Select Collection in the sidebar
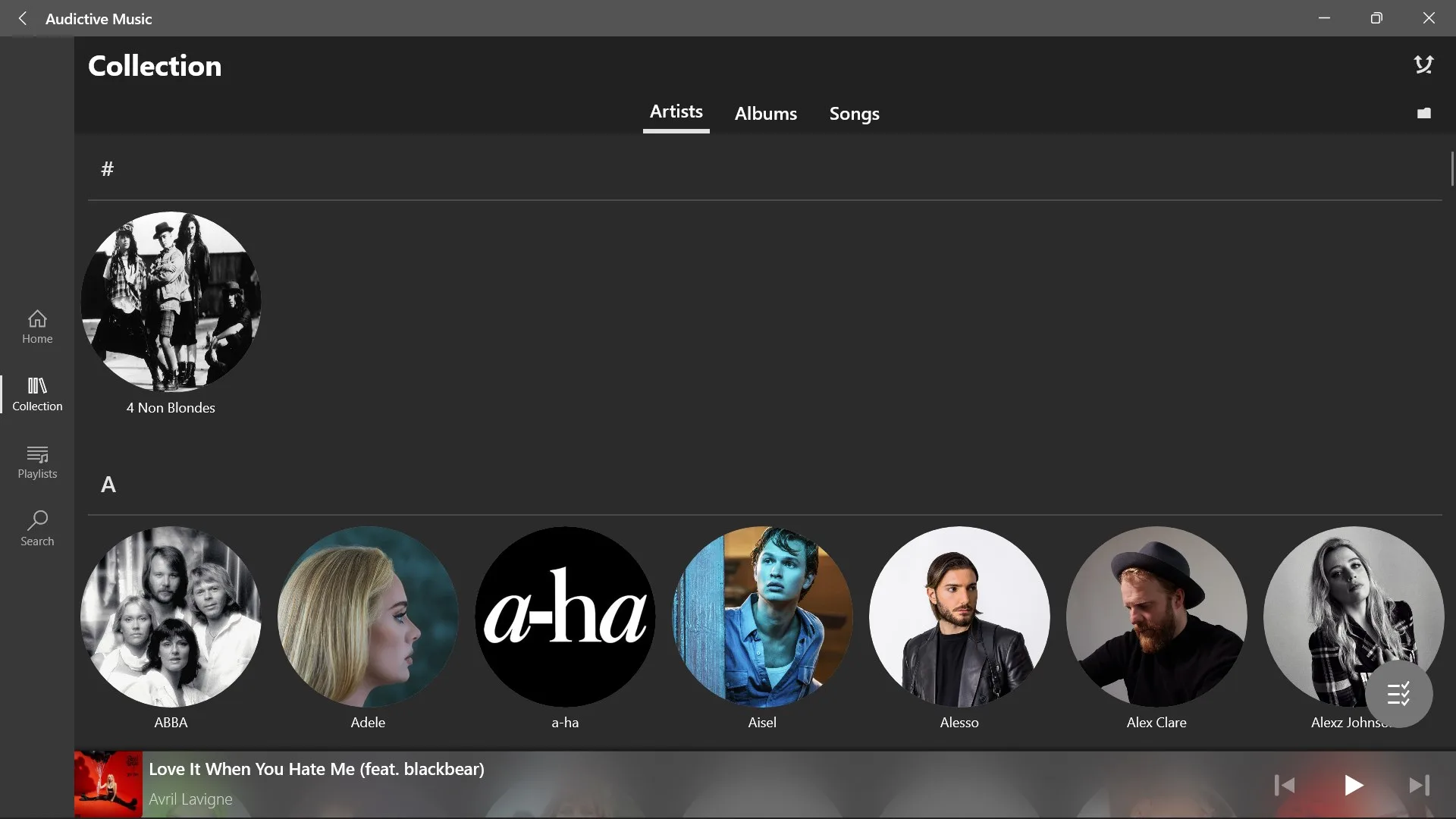This screenshot has width=1456, height=819. click(37, 394)
